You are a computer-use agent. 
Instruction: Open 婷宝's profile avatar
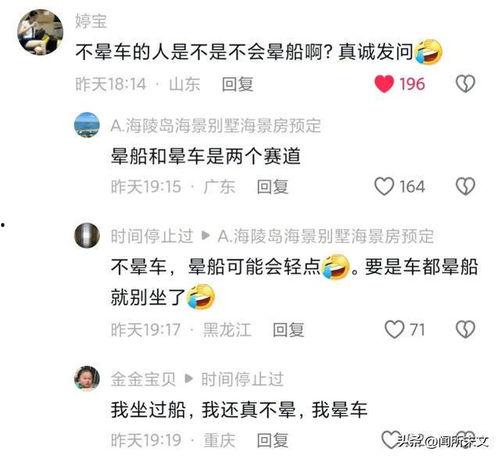[40, 32]
